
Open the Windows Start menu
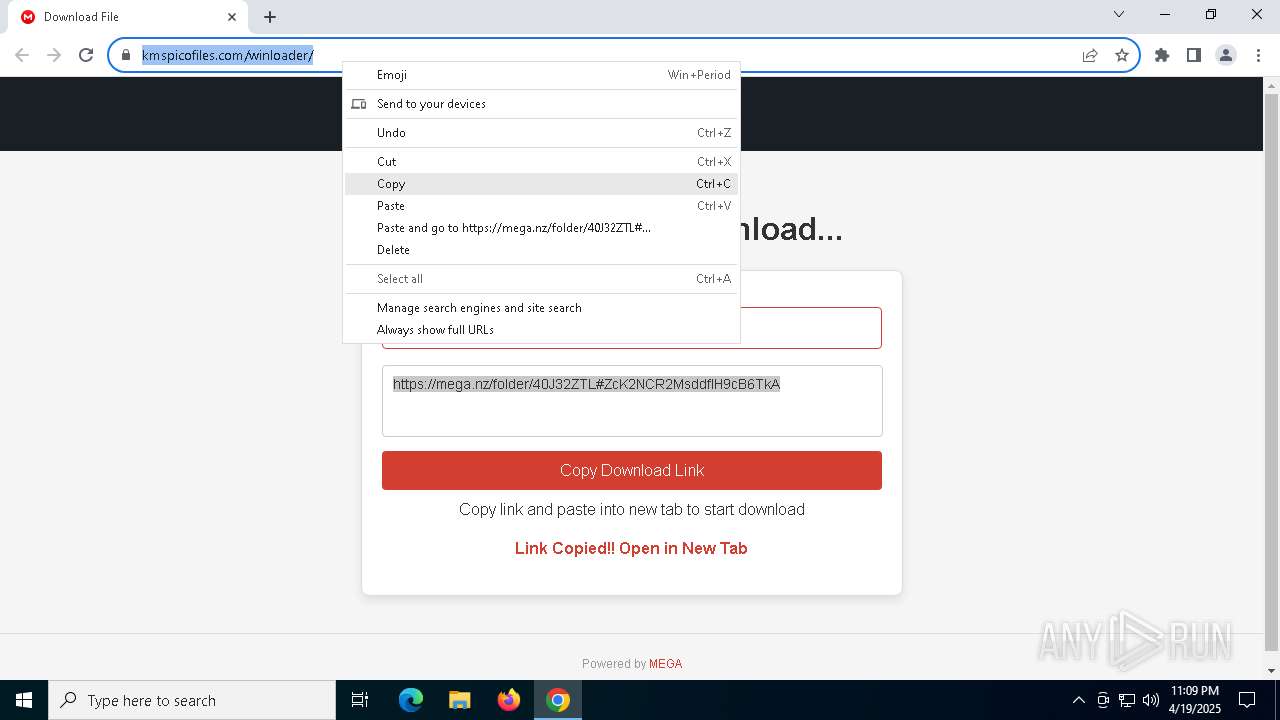(x=24, y=700)
